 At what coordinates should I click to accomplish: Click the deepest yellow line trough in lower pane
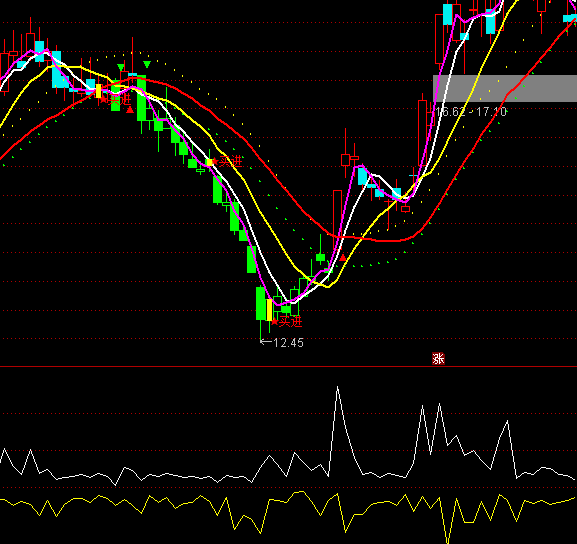(448, 540)
